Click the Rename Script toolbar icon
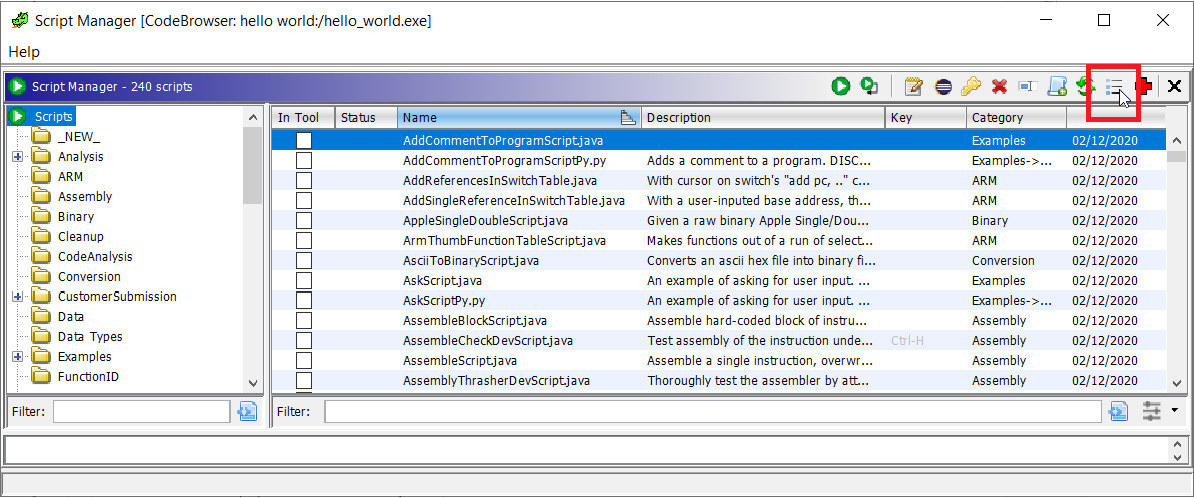 pos(1028,86)
